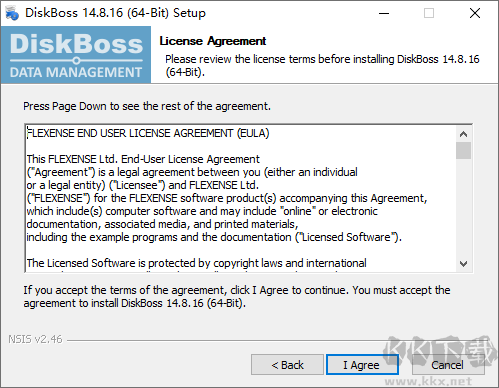The image size is (499, 388).
Task: Go back using the < Back button
Action: [287, 365]
